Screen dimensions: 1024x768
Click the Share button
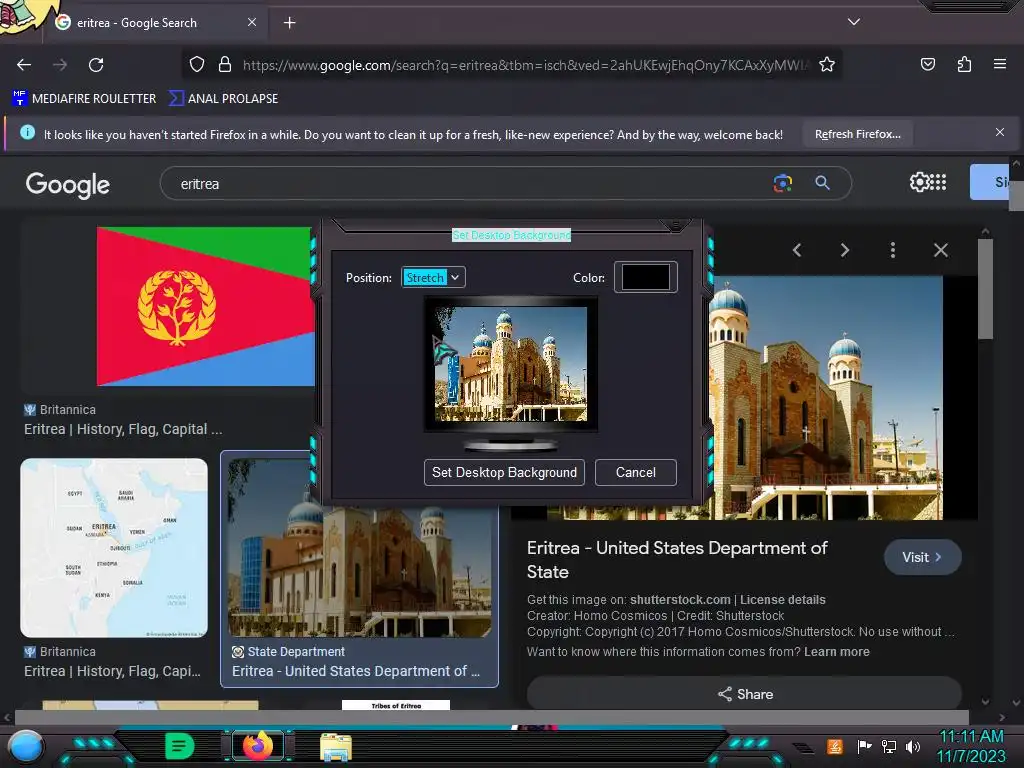[744, 694]
